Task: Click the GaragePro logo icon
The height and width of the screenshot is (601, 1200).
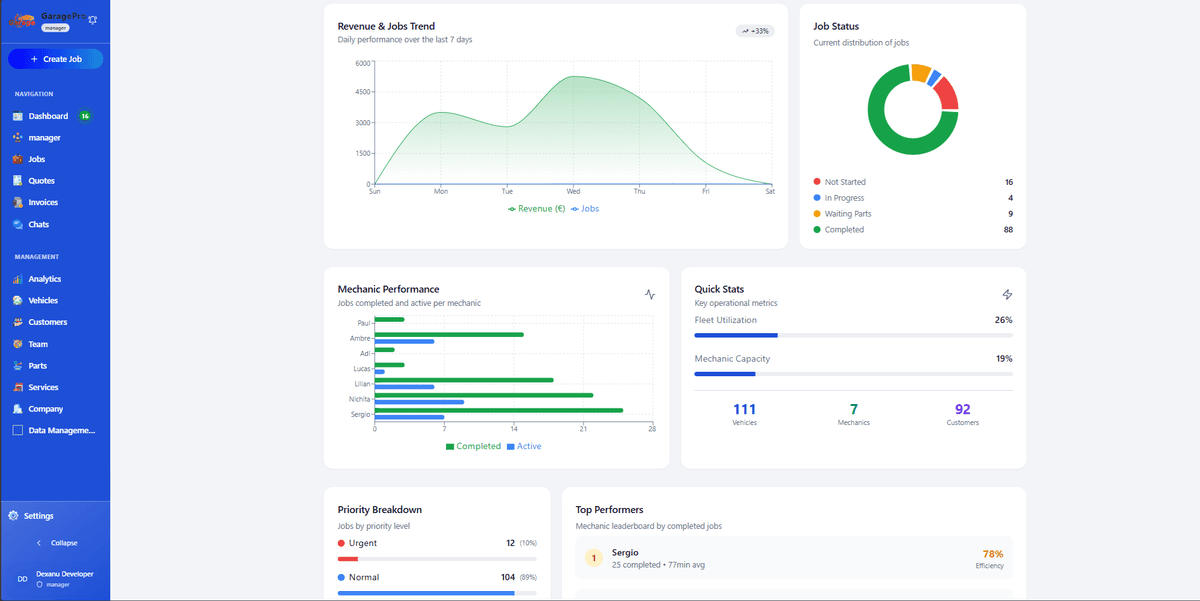Action: click(x=23, y=21)
